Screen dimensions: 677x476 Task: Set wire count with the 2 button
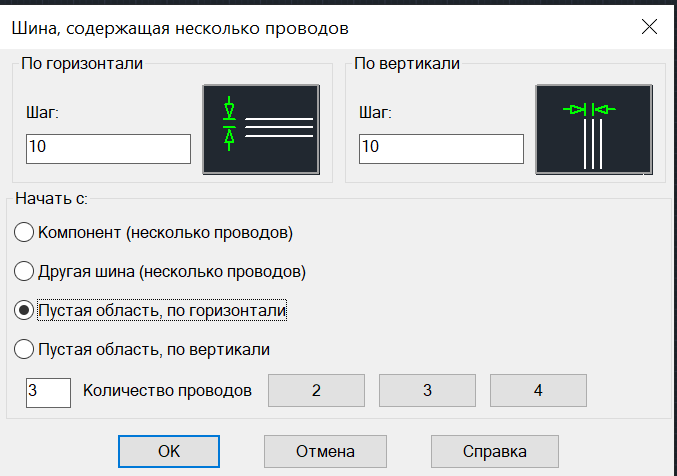(x=316, y=390)
